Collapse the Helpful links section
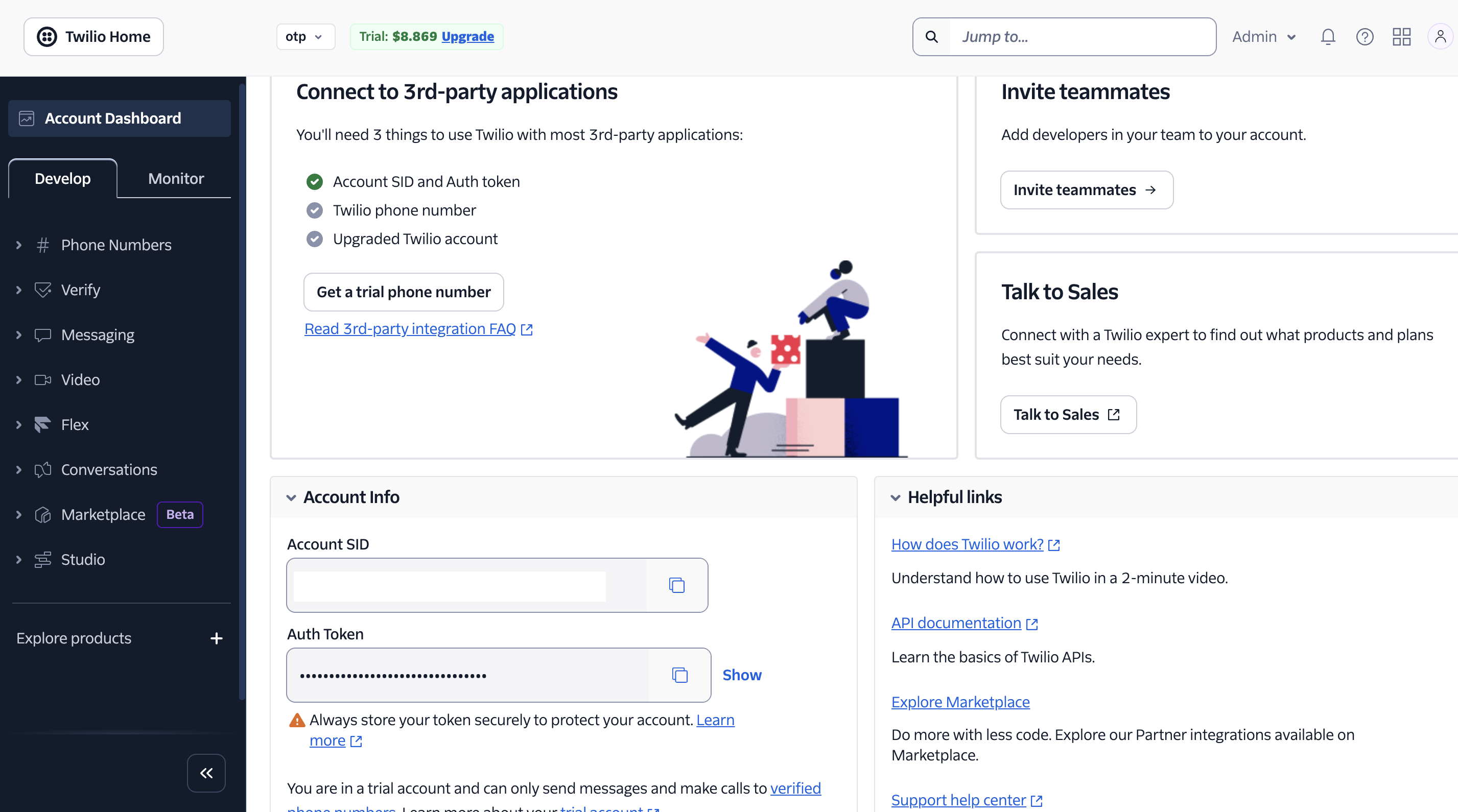This screenshot has height=812, width=1458. [x=896, y=497]
